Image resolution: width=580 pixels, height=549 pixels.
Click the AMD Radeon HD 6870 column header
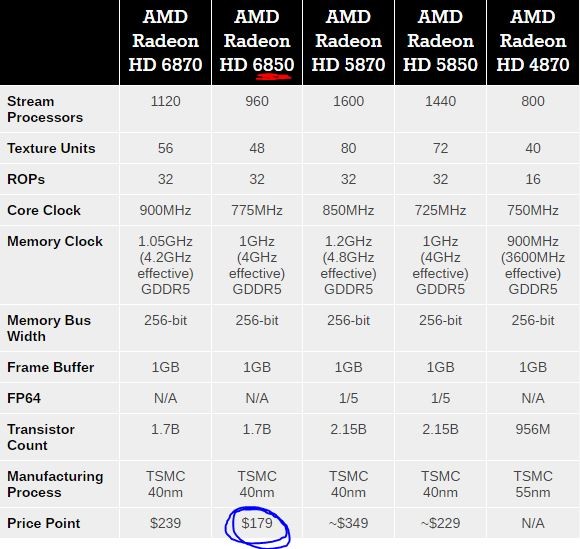(x=165, y=41)
